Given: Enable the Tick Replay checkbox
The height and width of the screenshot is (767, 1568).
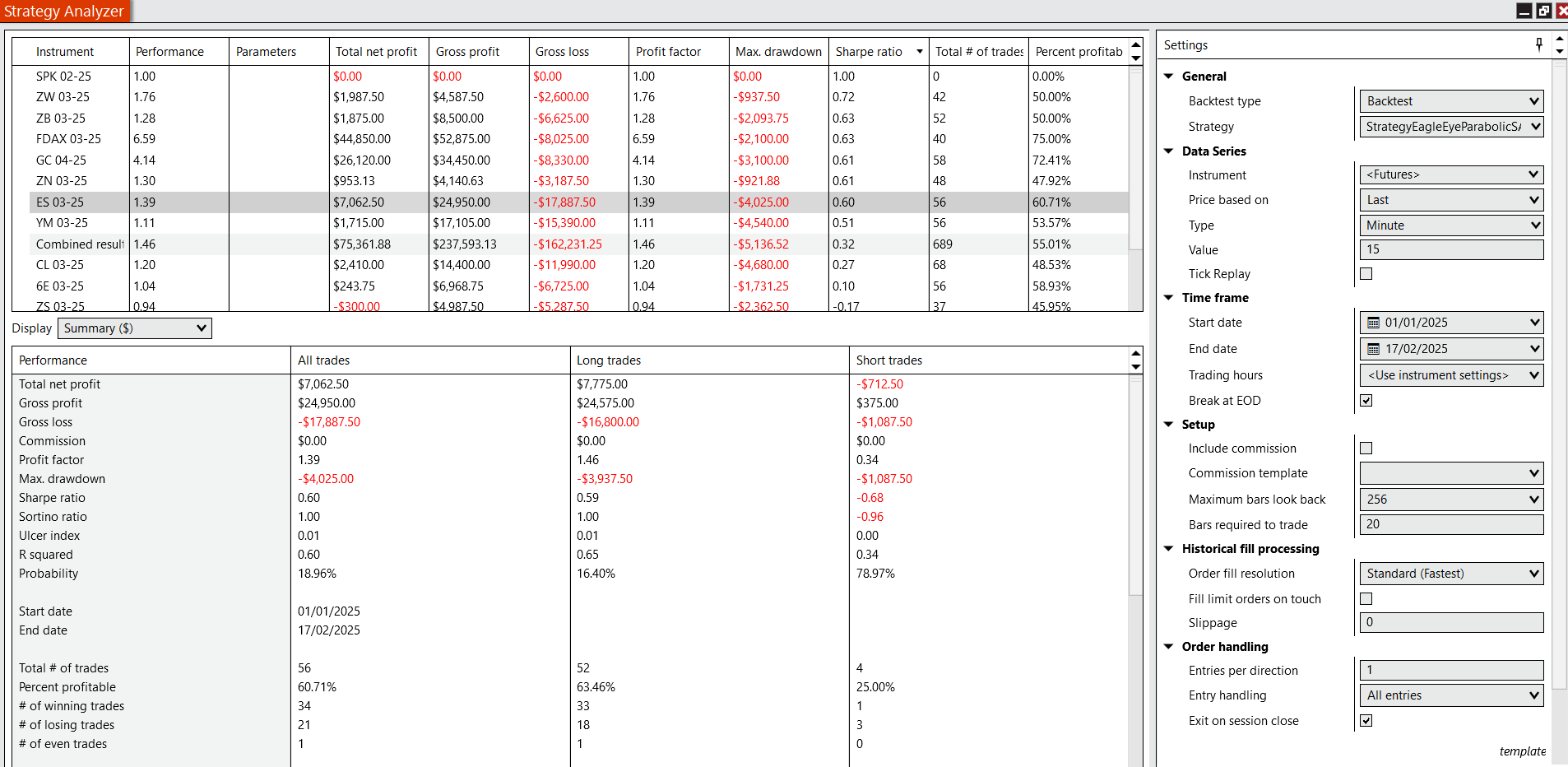Looking at the screenshot, I should click(1366, 274).
